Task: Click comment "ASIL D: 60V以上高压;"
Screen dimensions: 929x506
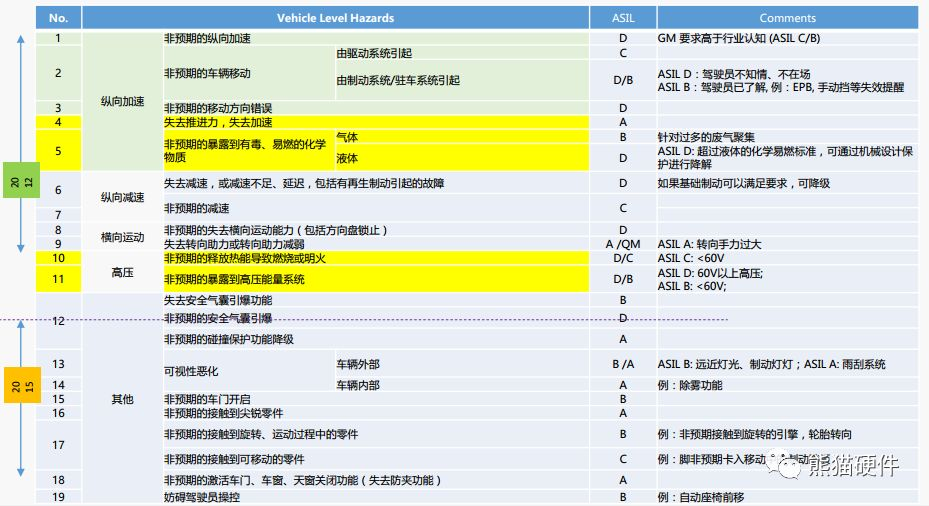Action: click(710, 273)
